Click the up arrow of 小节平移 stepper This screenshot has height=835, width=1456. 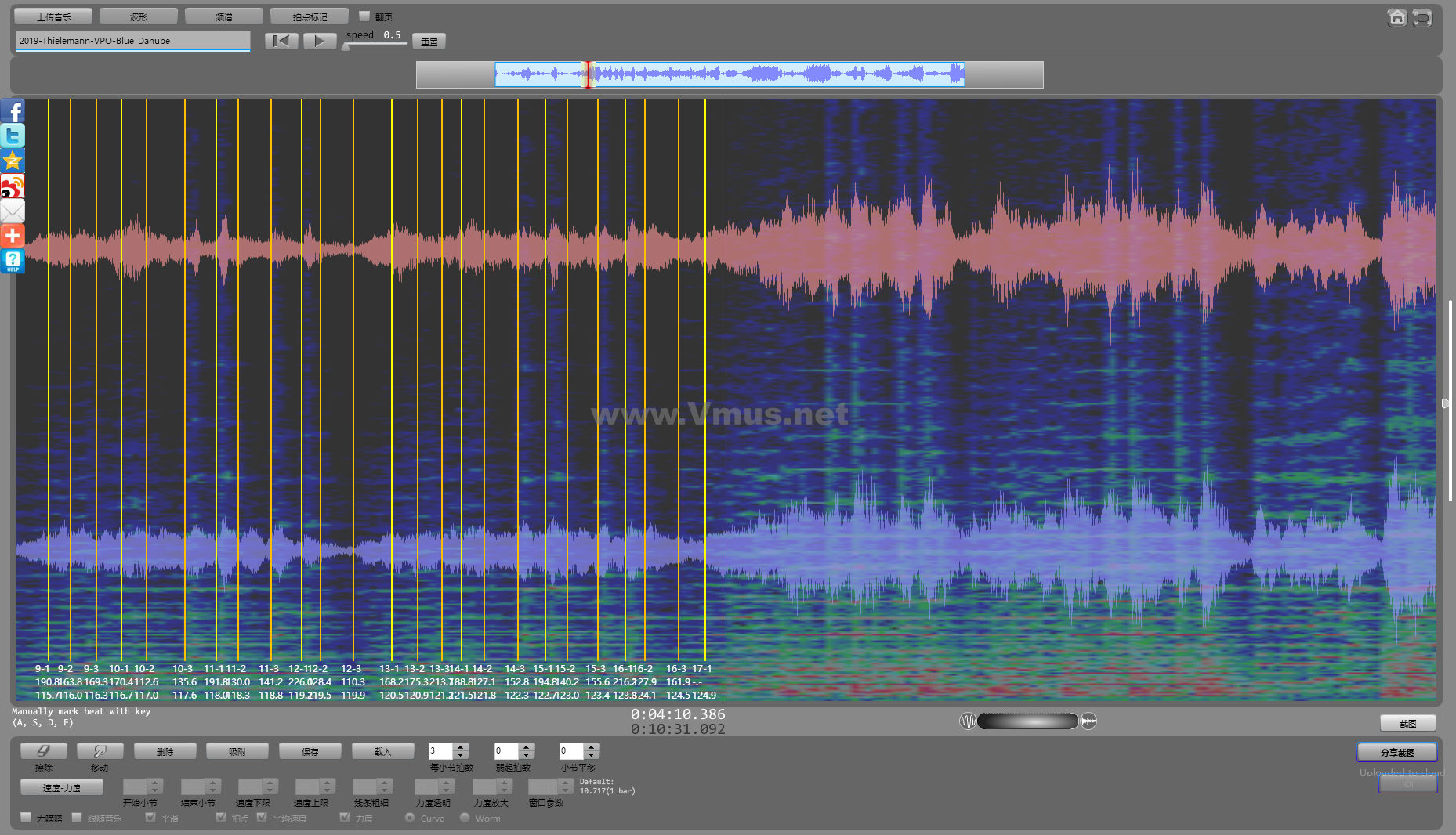[592, 747]
